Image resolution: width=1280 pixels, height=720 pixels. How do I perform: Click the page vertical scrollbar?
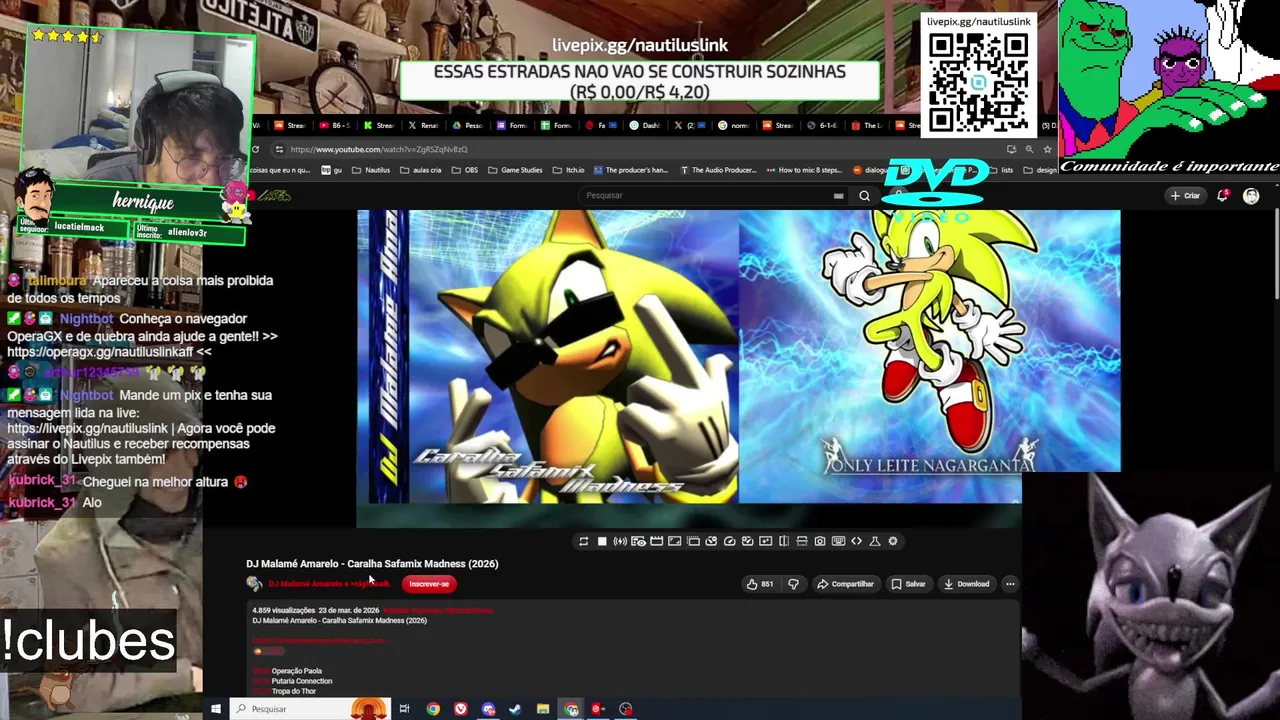point(1276,255)
